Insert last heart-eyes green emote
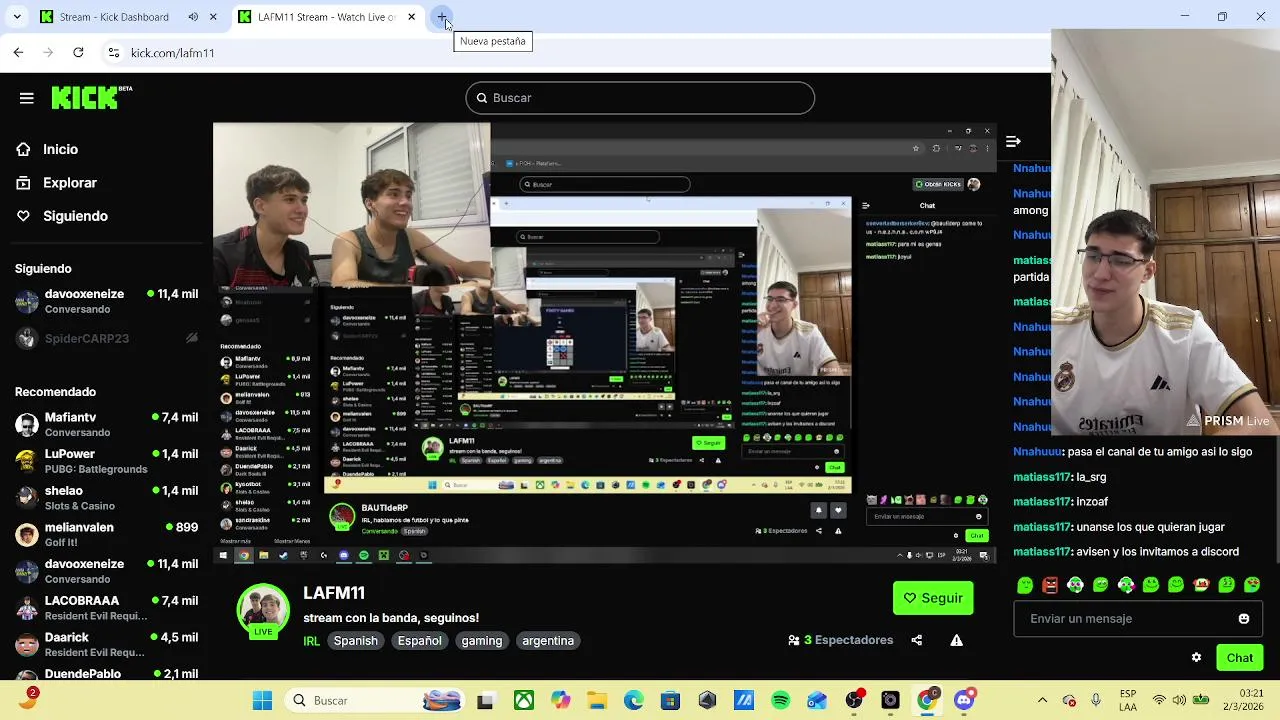Viewport: 1280px width, 720px height. coord(1252,585)
